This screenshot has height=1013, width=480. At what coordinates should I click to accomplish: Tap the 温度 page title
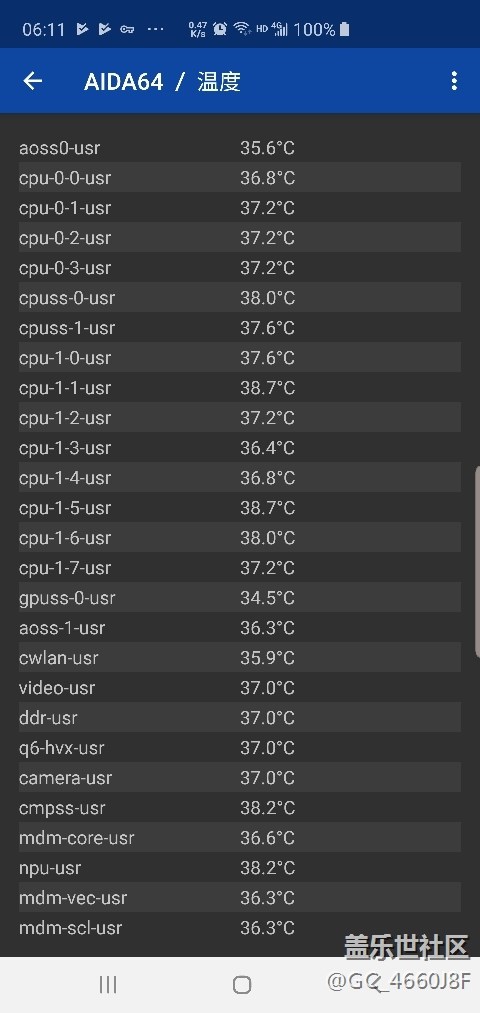point(219,81)
